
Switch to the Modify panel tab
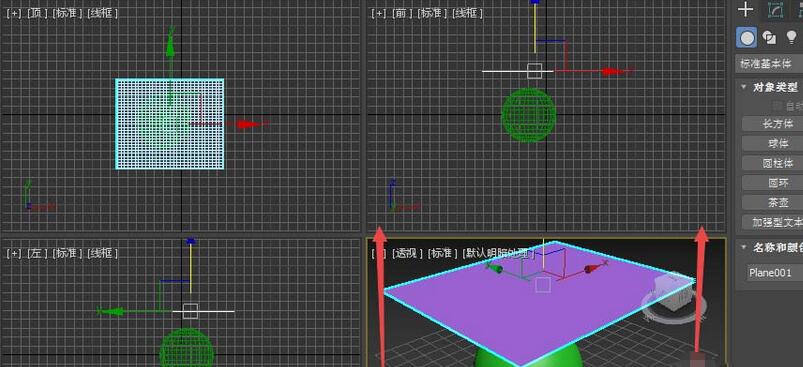(776, 9)
